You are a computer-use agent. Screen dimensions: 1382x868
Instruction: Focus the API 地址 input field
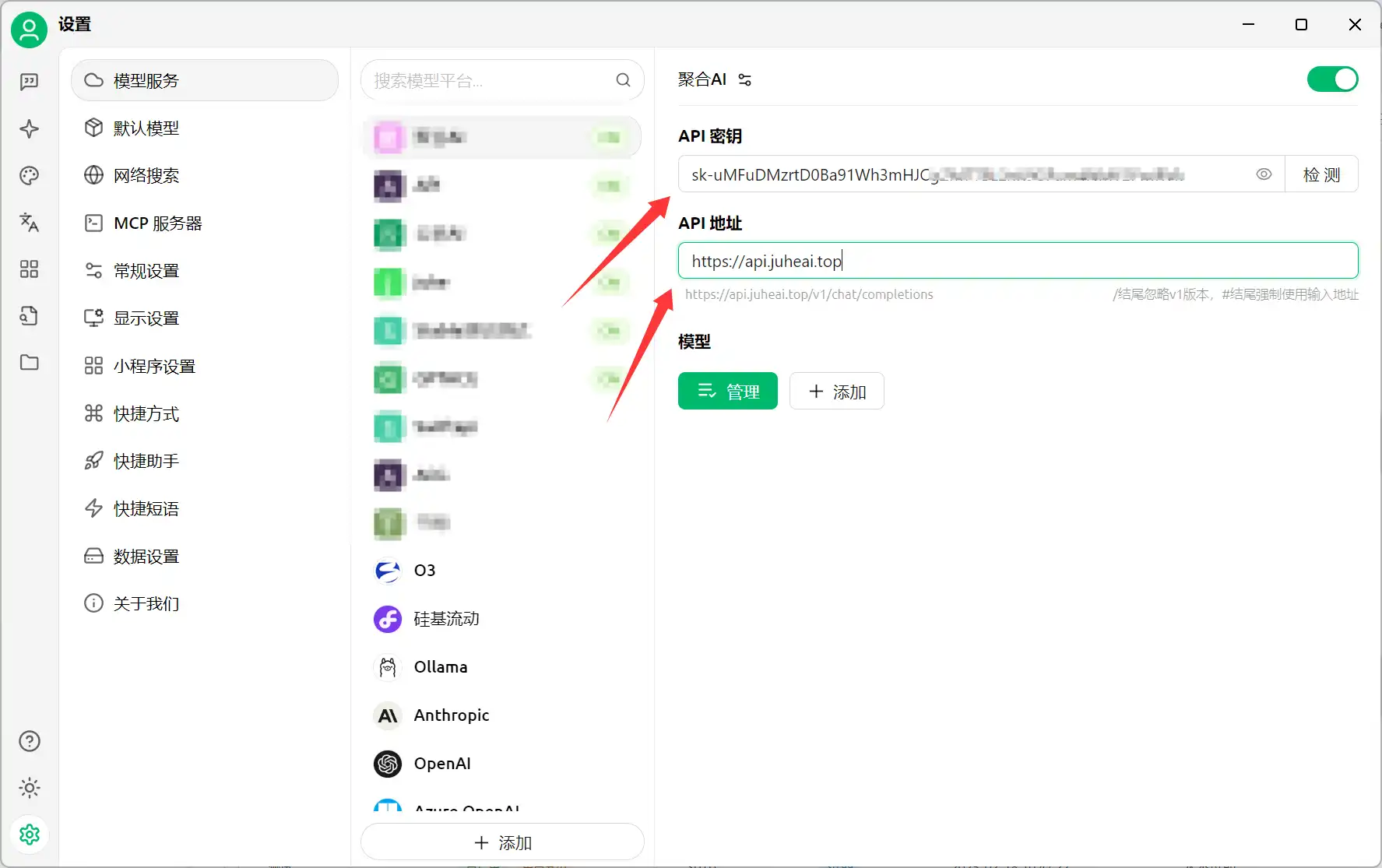(1018, 261)
